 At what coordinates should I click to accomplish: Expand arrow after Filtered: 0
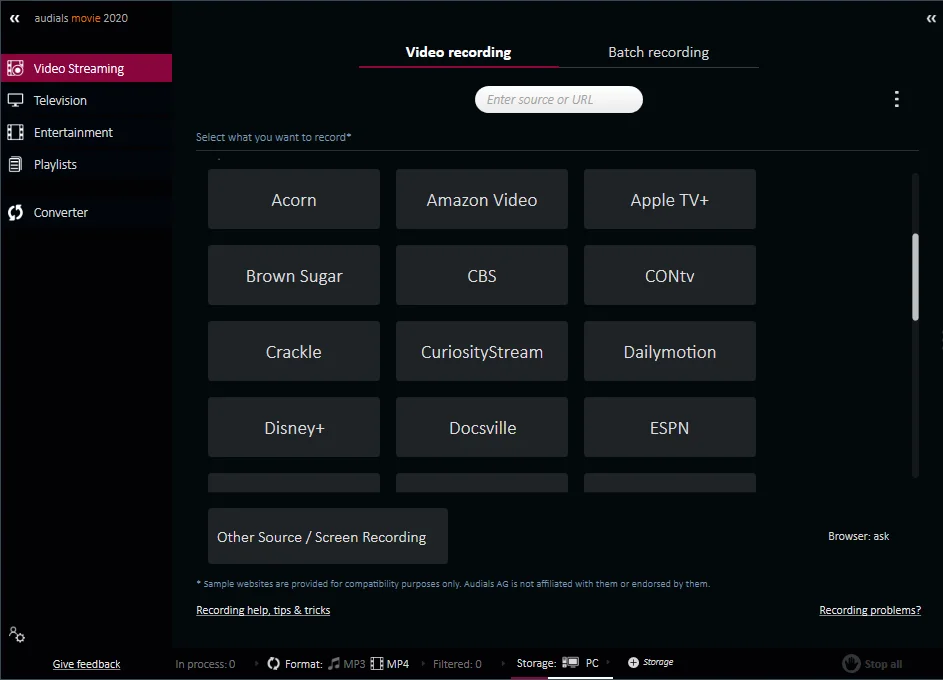[503, 663]
